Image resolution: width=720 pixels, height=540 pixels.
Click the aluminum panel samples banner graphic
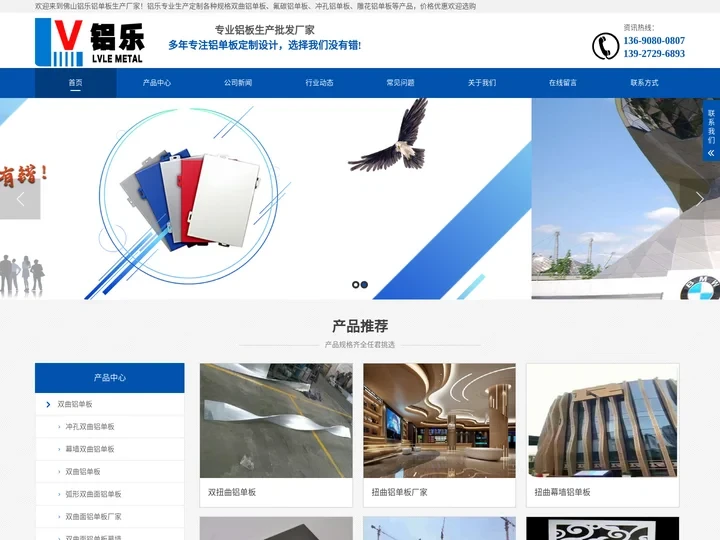tap(189, 197)
